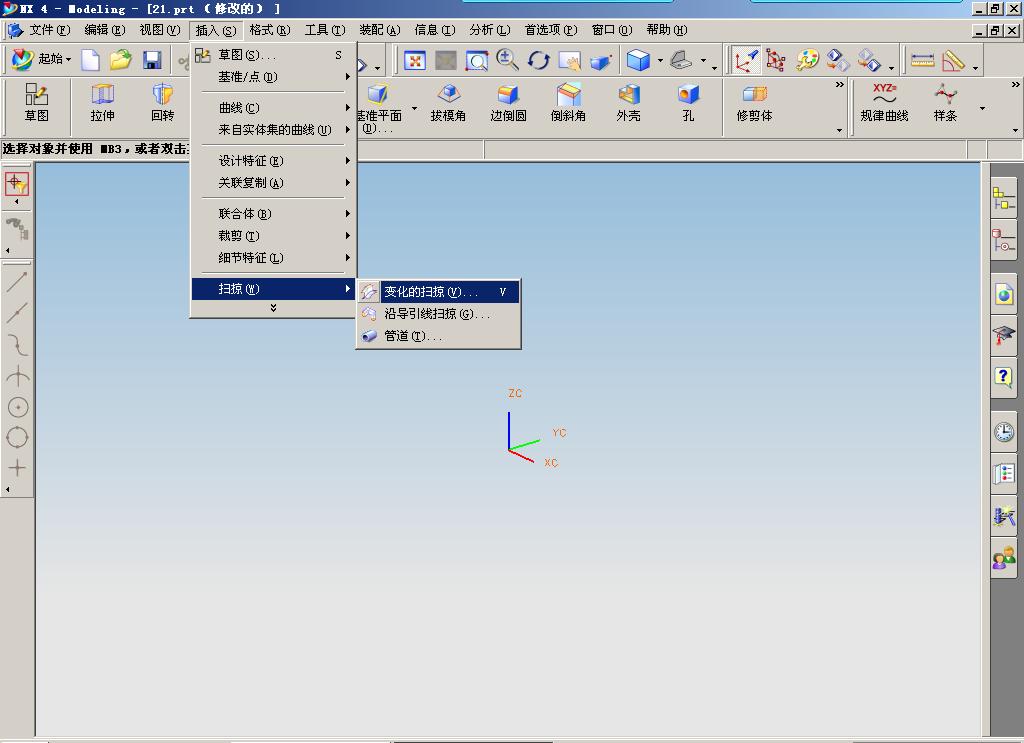The height and width of the screenshot is (743, 1024).
Task: Choose 沿导引线扫掠 from the submenu
Action: click(x=438, y=313)
